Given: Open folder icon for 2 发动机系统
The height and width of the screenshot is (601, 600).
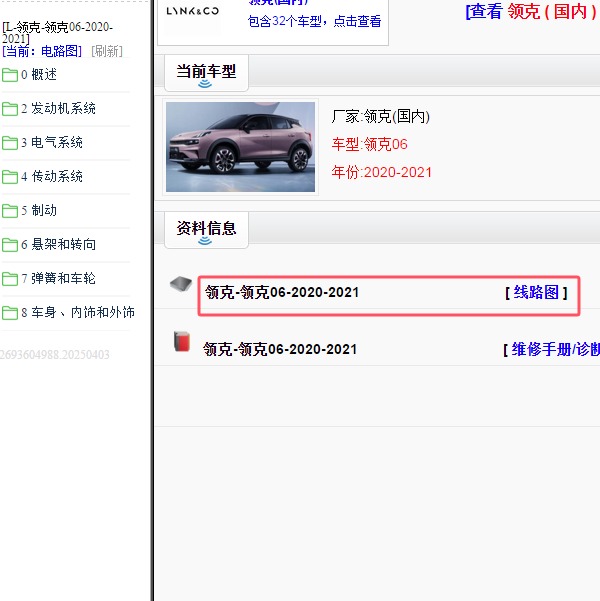Looking at the screenshot, I should 10,109.
